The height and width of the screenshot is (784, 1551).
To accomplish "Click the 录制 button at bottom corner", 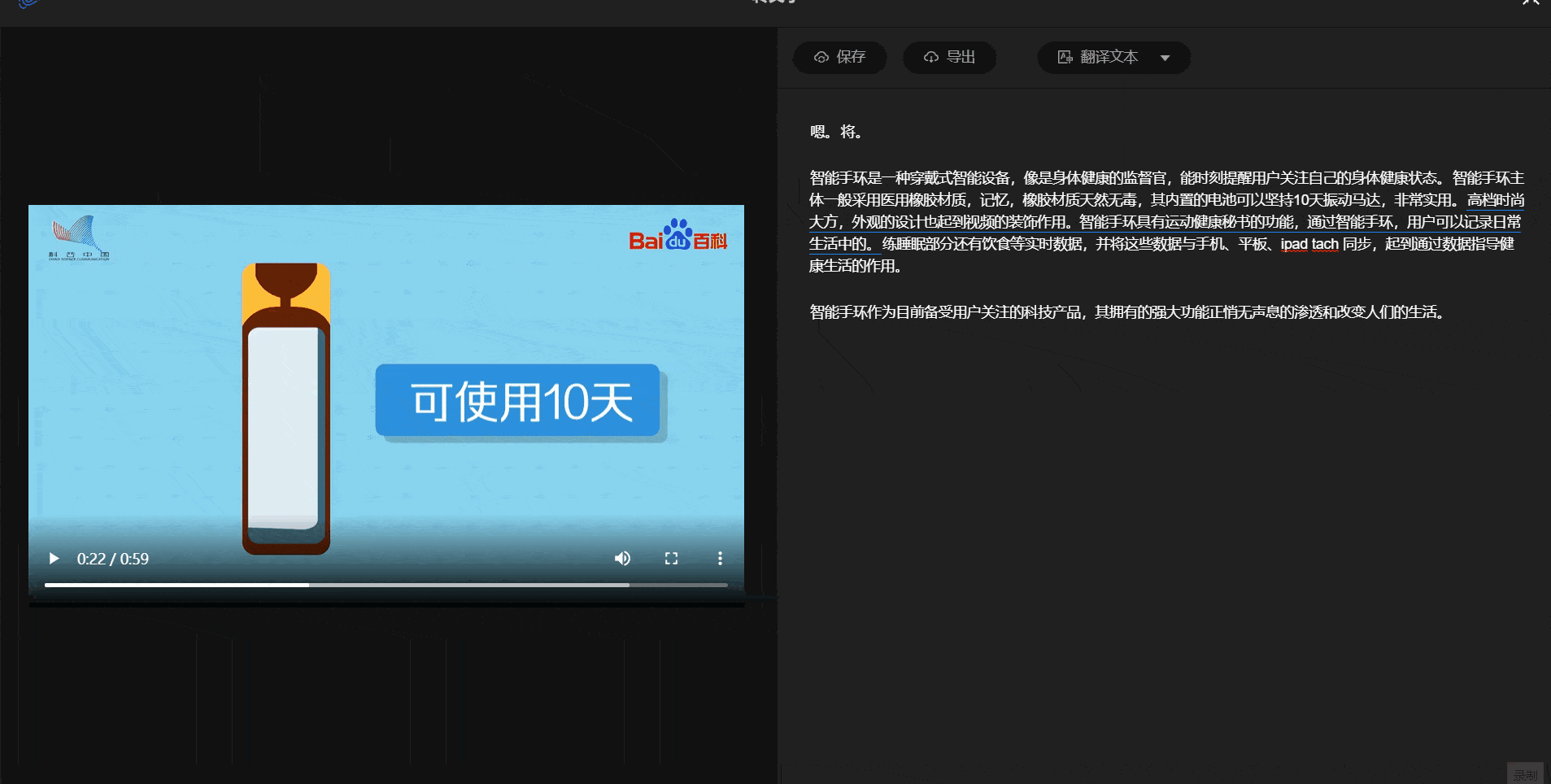I will point(1525,773).
